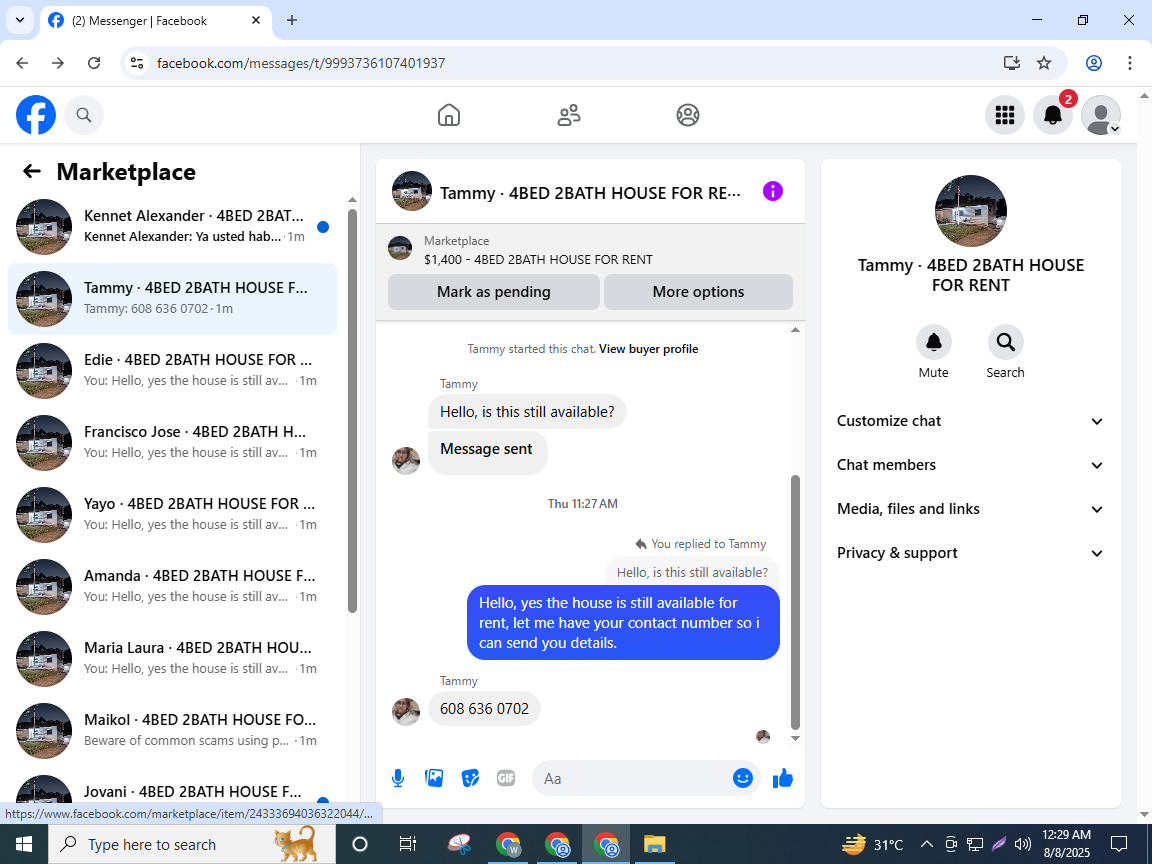Open the Facebook menu grid icon
The image size is (1152, 864).
(1004, 115)
